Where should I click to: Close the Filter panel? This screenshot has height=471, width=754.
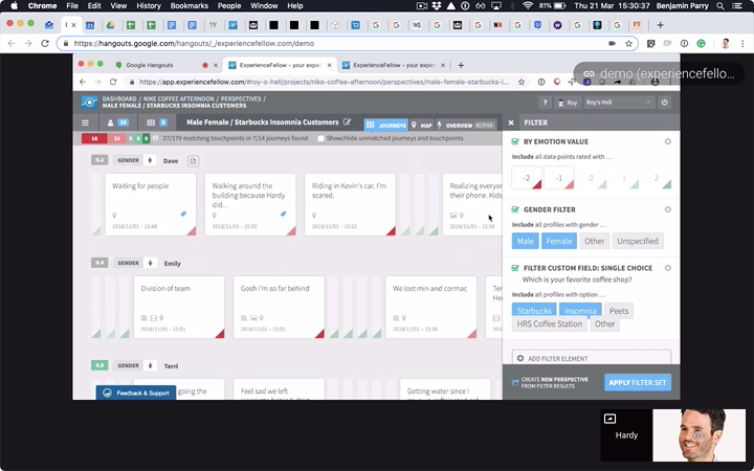(x=511, y=123)
